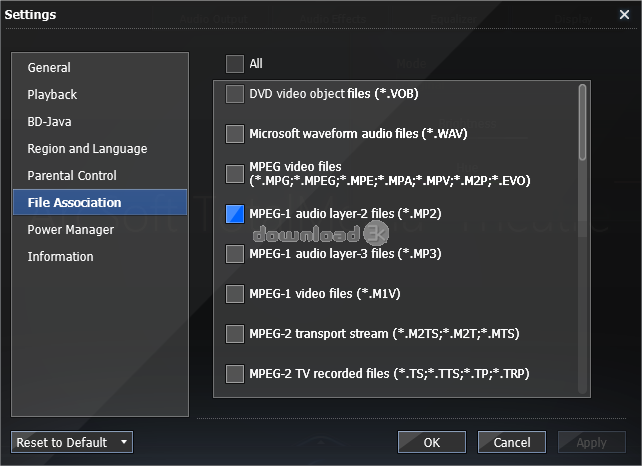Check the MPEG-1 video files (*.M1V) box

click(x=235, y=294)
